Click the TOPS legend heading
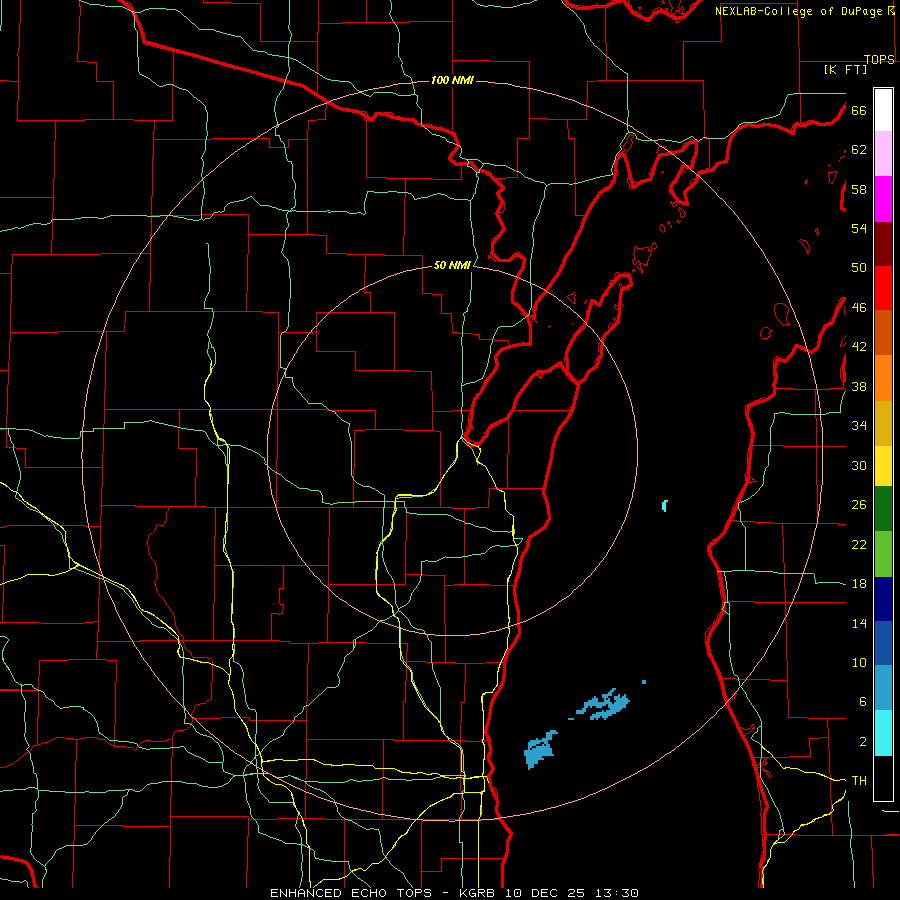The image size is (900, 900). 879,59
